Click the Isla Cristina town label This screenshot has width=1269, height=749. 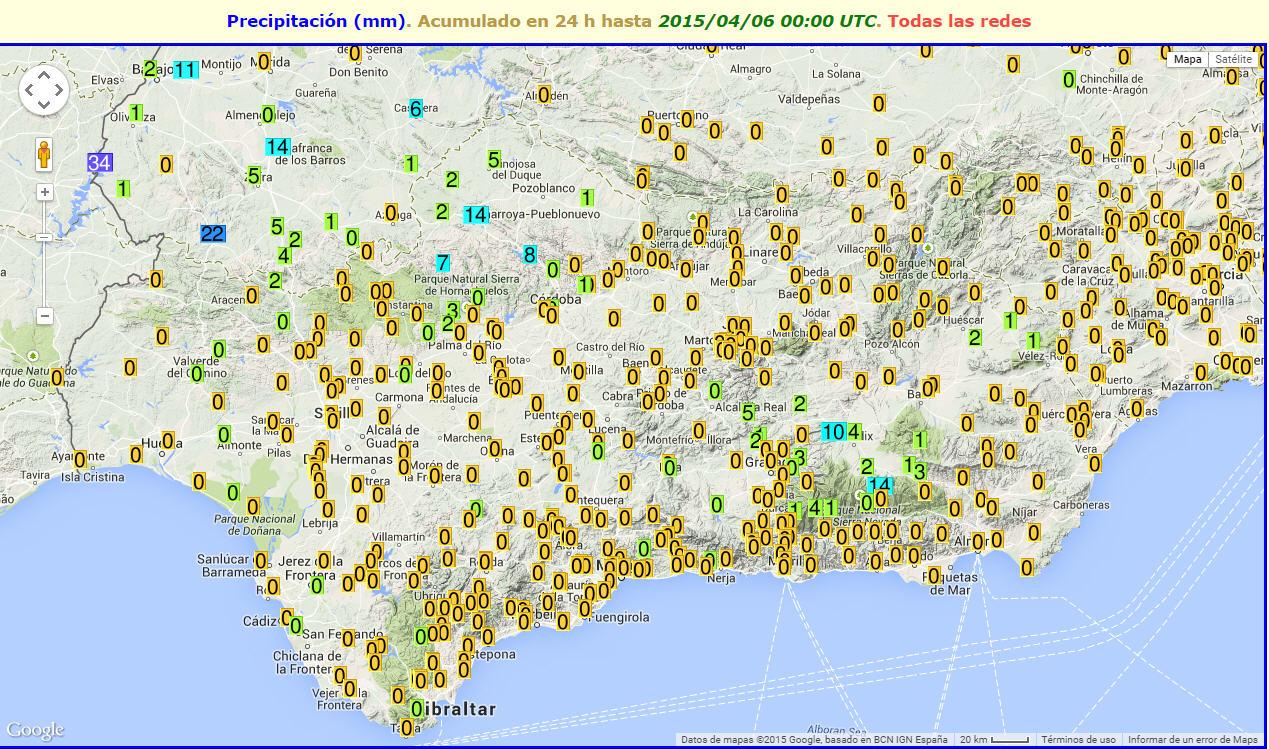click(94, 477)
